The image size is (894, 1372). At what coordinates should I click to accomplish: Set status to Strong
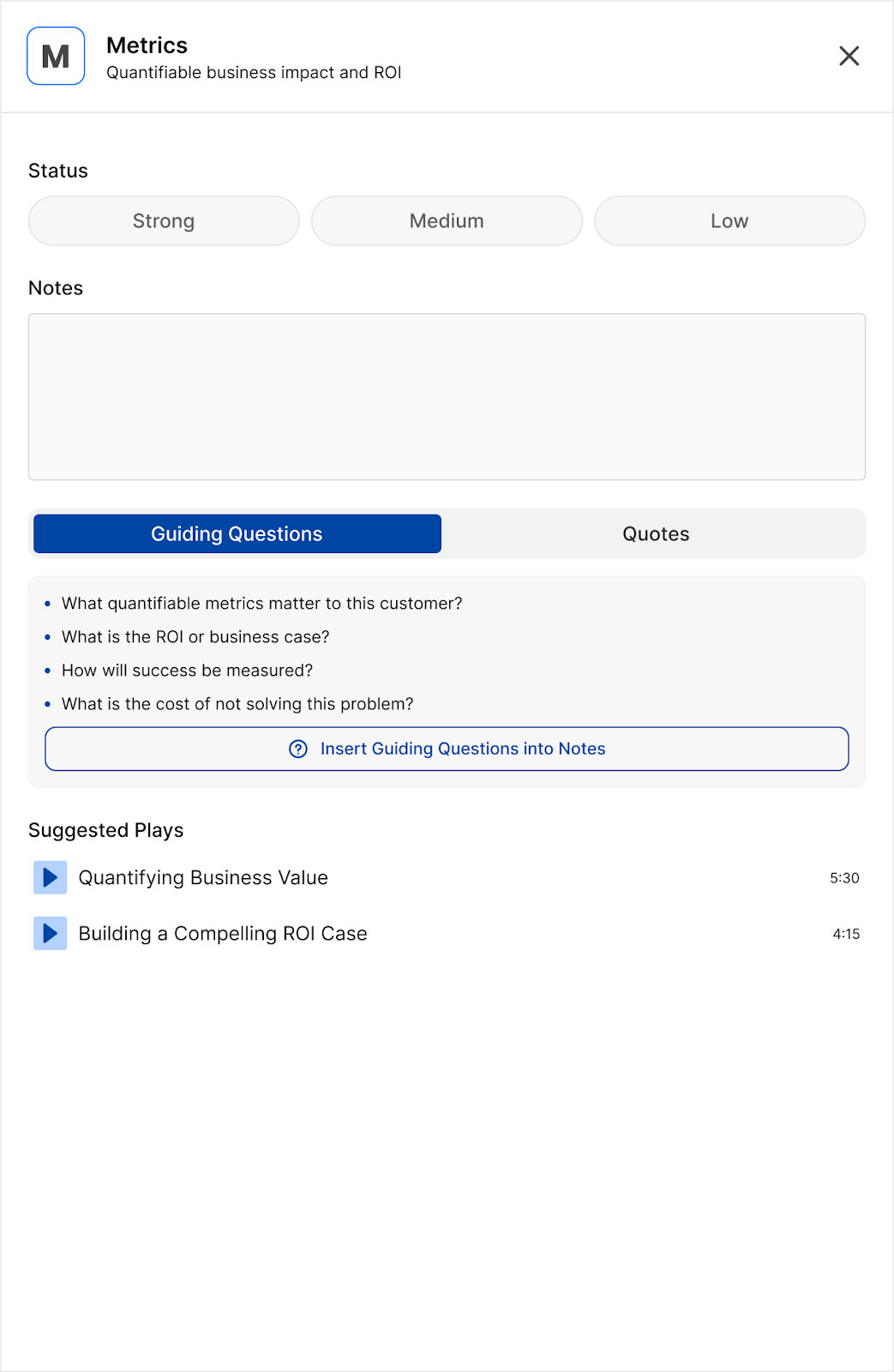coord(164,221)
